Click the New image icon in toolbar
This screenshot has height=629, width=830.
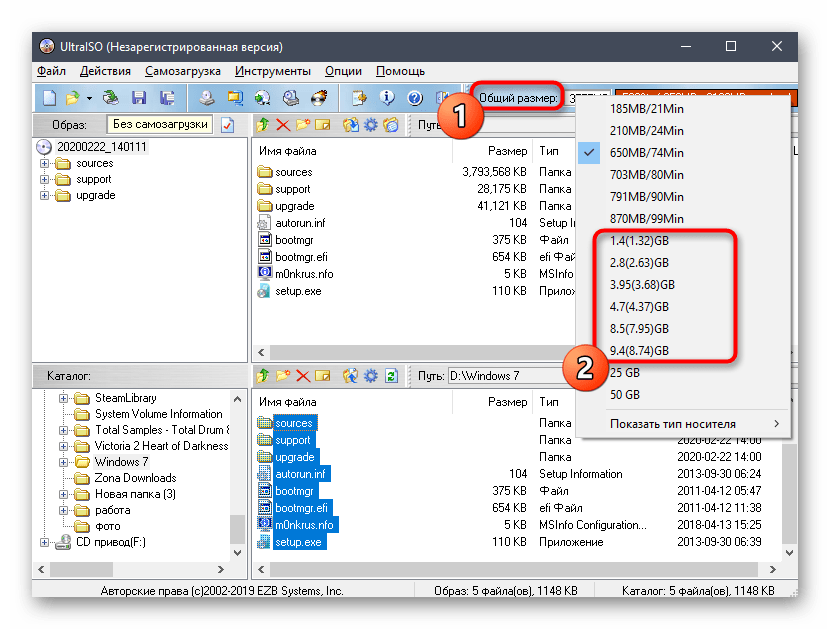[50, 98]
